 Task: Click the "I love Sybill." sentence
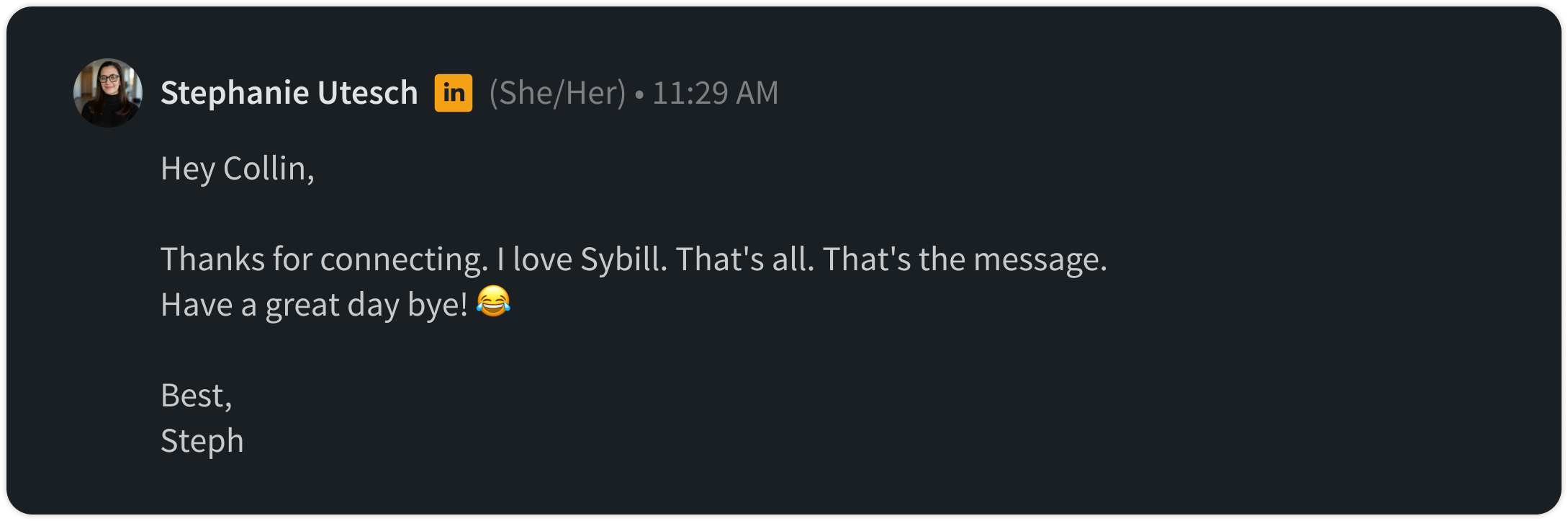582,259
